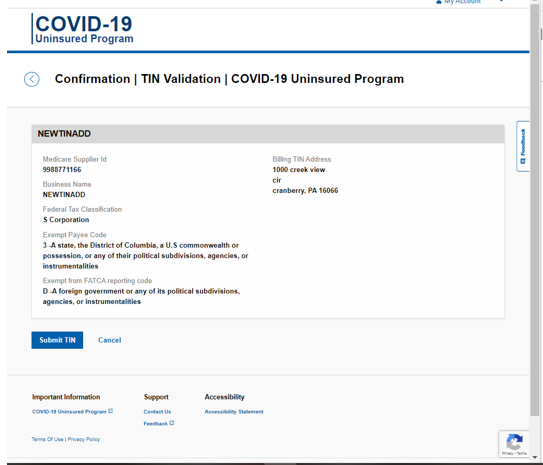This screenshot has height=465, width=543.
Task: Open the Accessibility Statement link
Action: coord(234,412)
